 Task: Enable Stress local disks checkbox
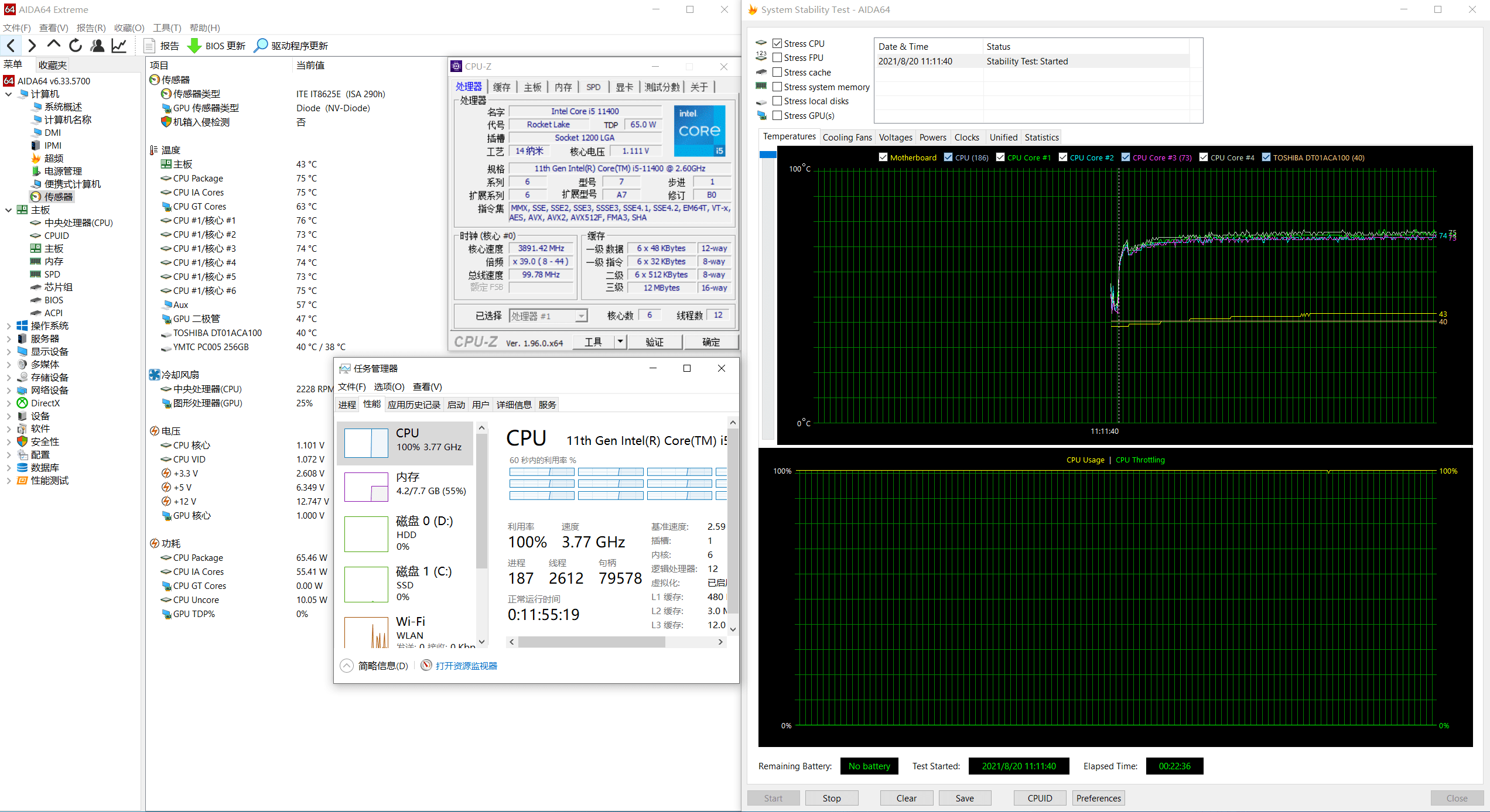click(777, 101)
